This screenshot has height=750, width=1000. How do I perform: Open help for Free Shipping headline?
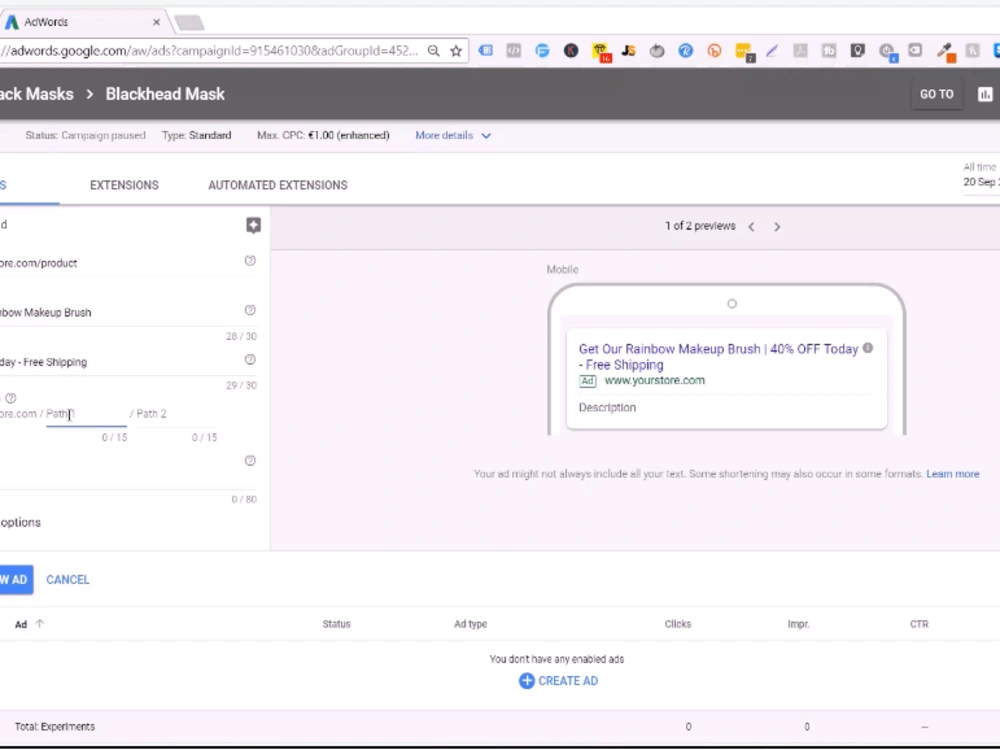point(250,360)
